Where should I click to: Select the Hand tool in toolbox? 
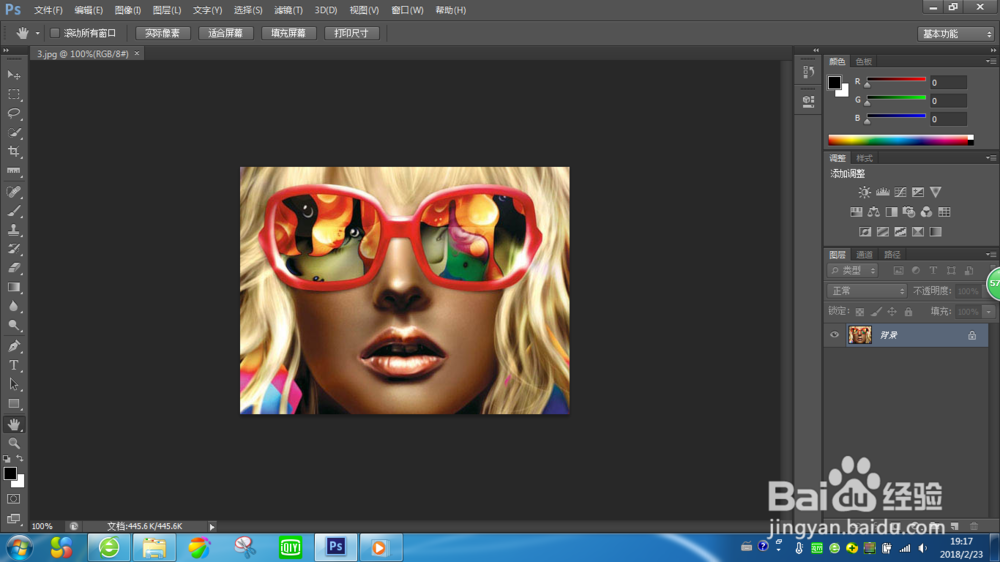(13, 424)
